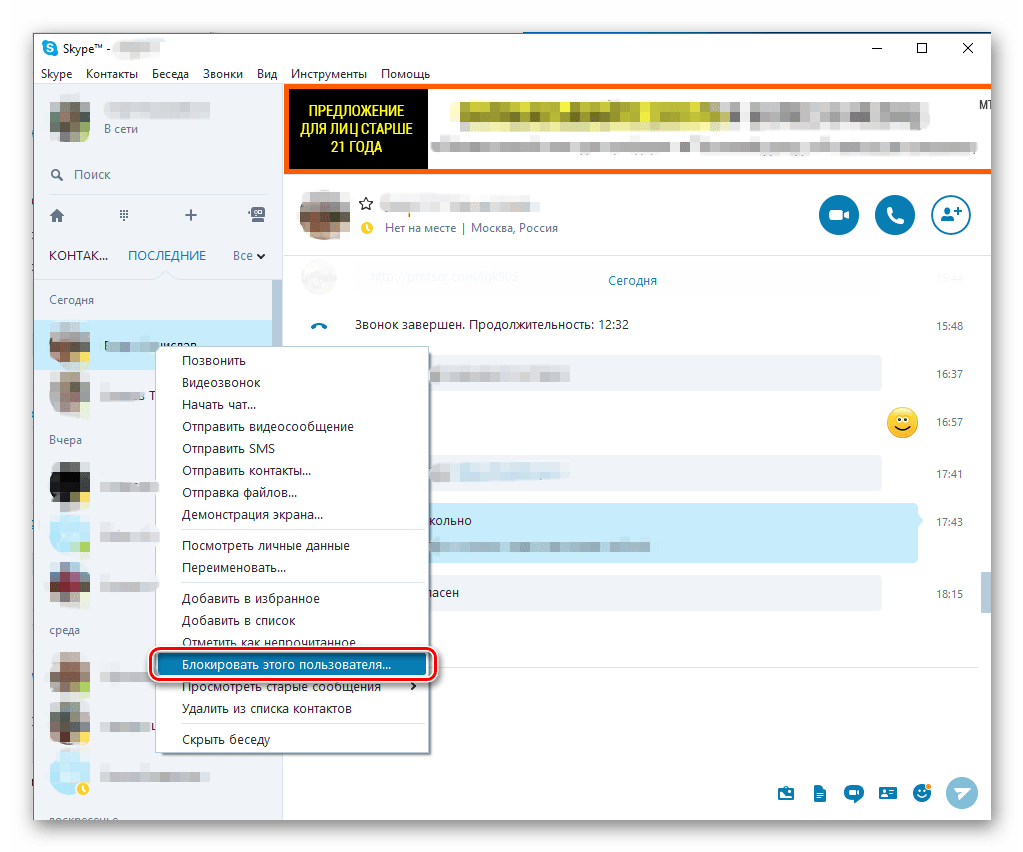Click the send video message icon
This screenshot has width=1023, height=852.
click(853, 793)
